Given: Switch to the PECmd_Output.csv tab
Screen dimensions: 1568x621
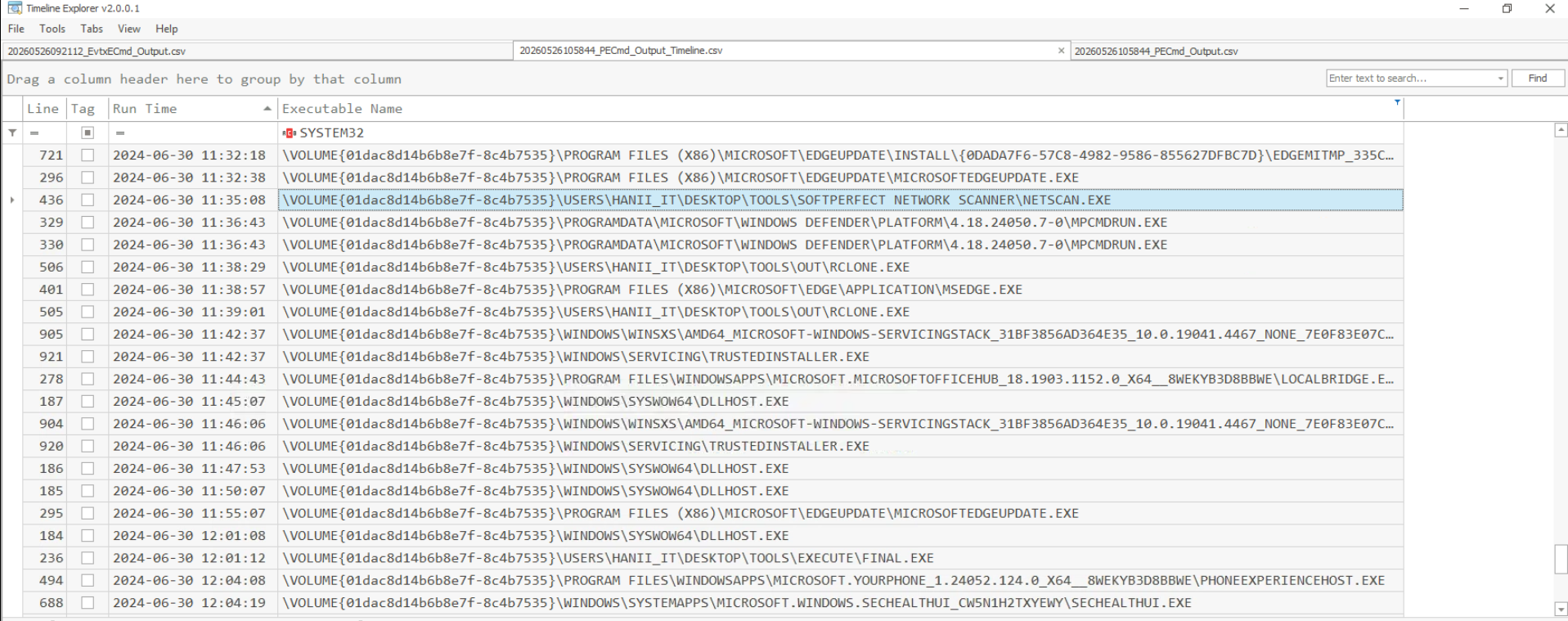Looking at the screenshot, I should click(x=1319, y=51).
